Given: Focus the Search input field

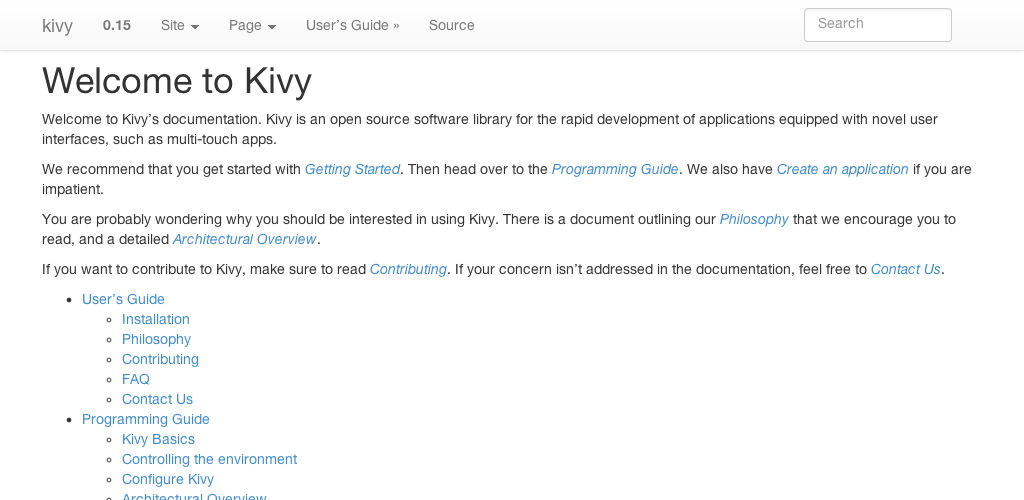Looking at the screenshot, I should 877,25.
